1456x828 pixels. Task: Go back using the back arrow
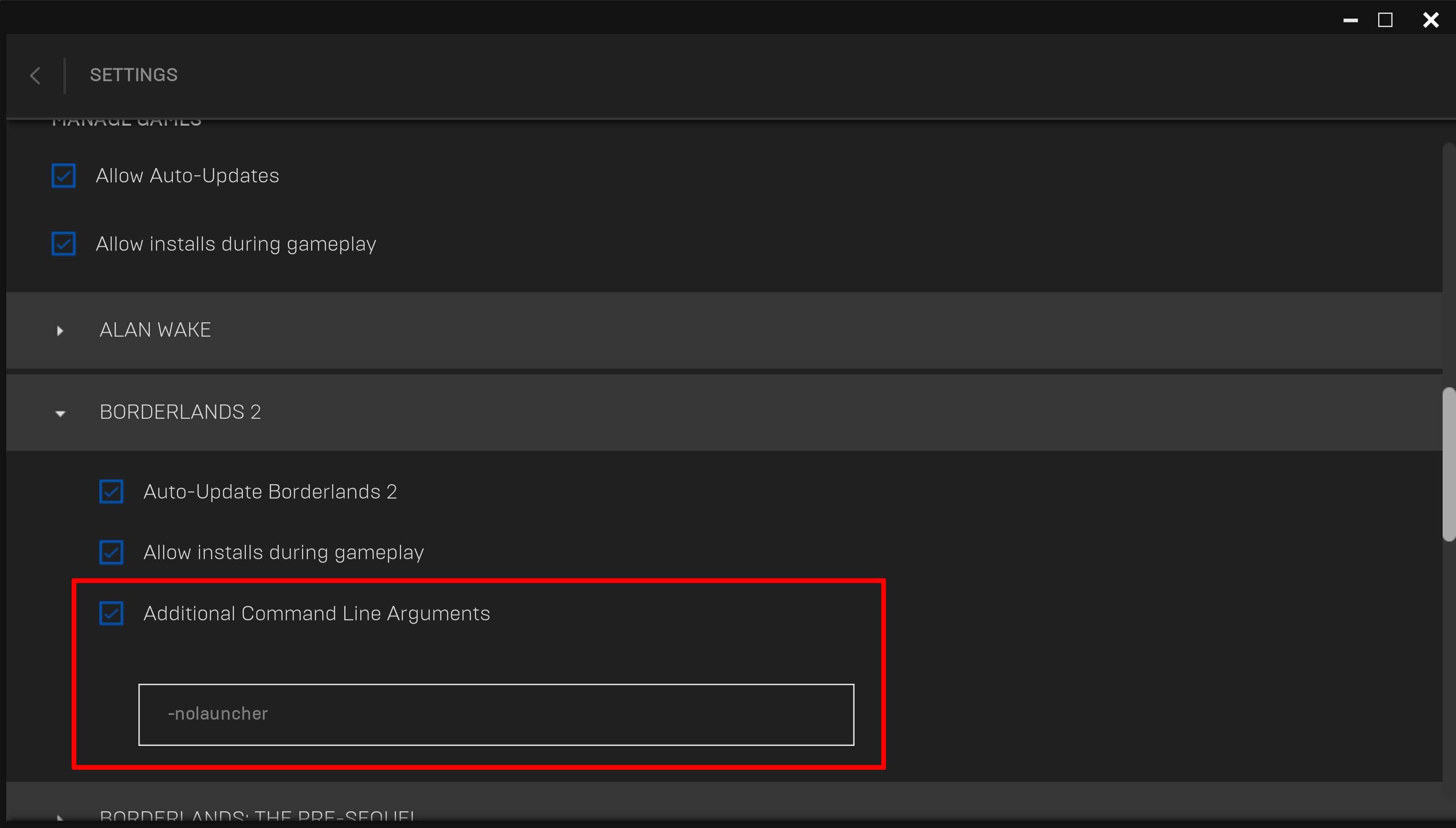[35, 75]
